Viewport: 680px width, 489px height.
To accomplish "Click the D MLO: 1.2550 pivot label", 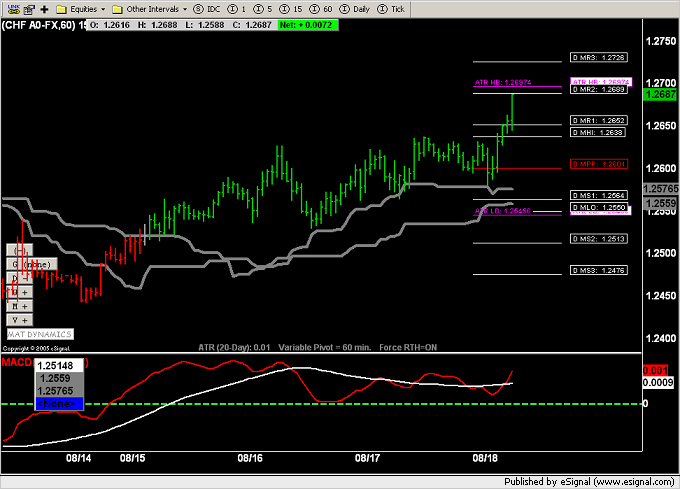I will pyautogui.click(x=598, y=207).
